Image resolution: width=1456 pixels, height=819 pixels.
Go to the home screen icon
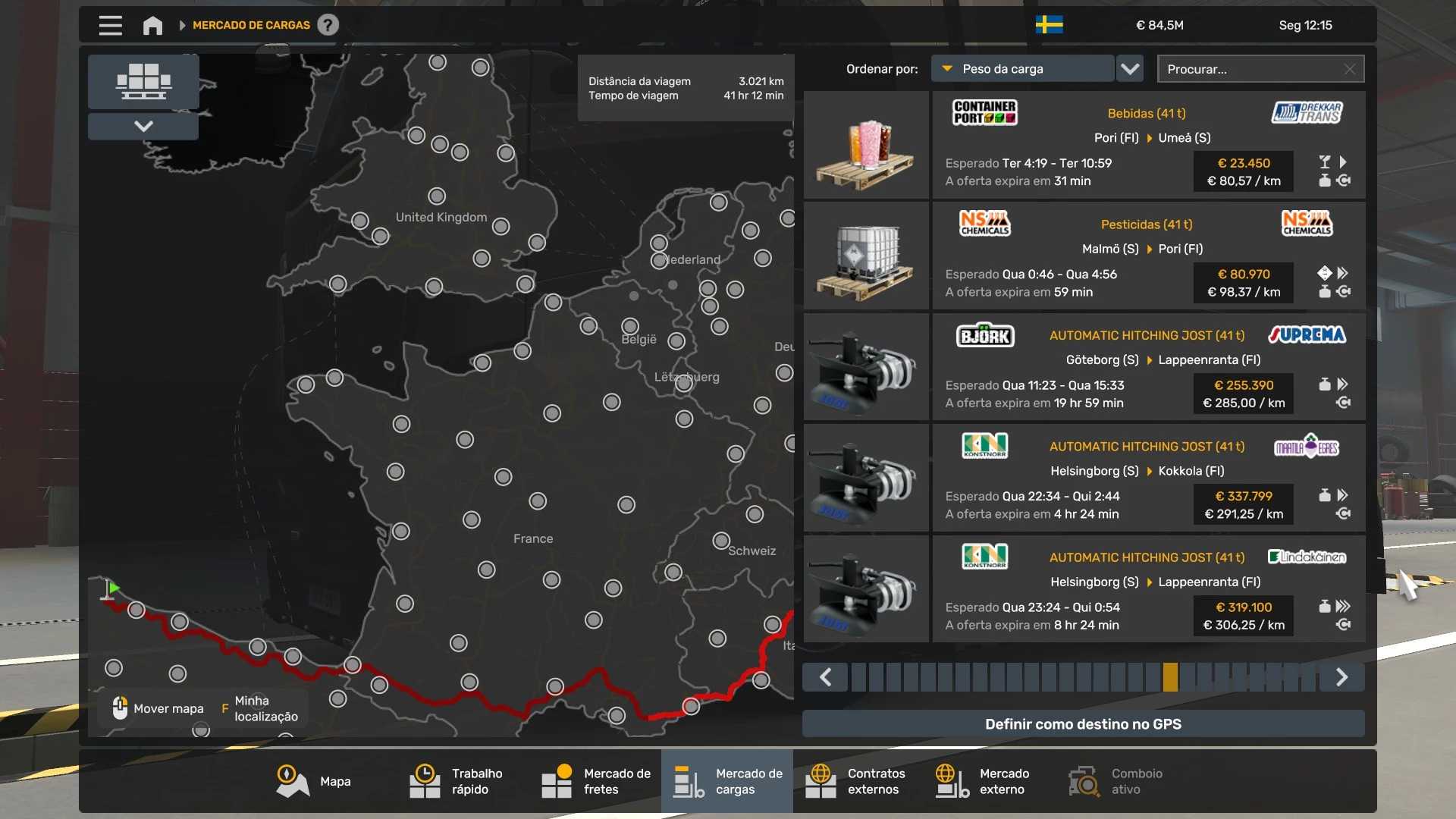pyautogui.click(x=152, y=26)
